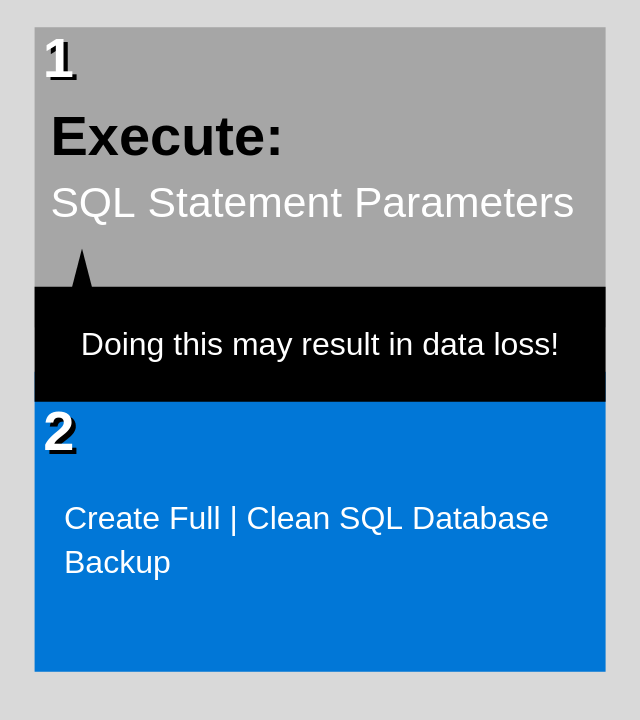Click "data loss!" in the warning tooltip
Image resolution: width=640 pixels, height=720 pixels.
(x=490, y=344)
